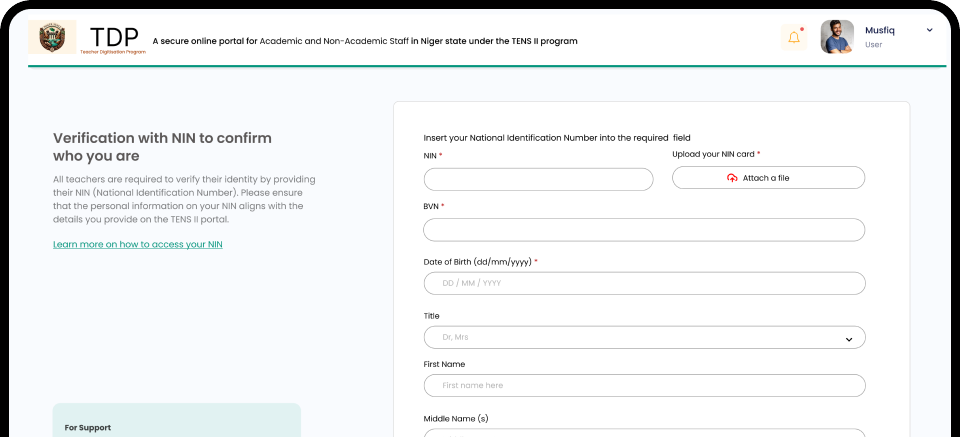Click the 'Verification with NIN' heading
Viewport: 960px width, 437px height.
tap(162, 147)
